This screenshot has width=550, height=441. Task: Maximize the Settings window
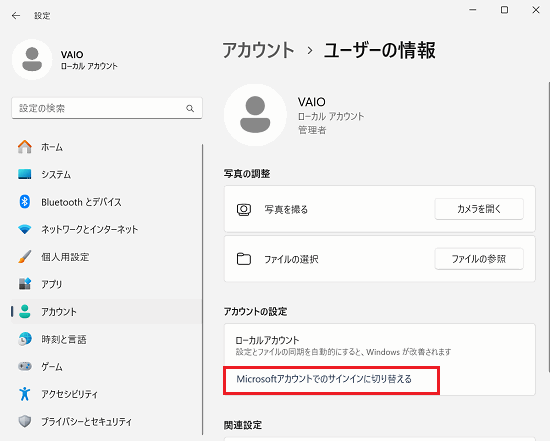(x=504, y=10)
